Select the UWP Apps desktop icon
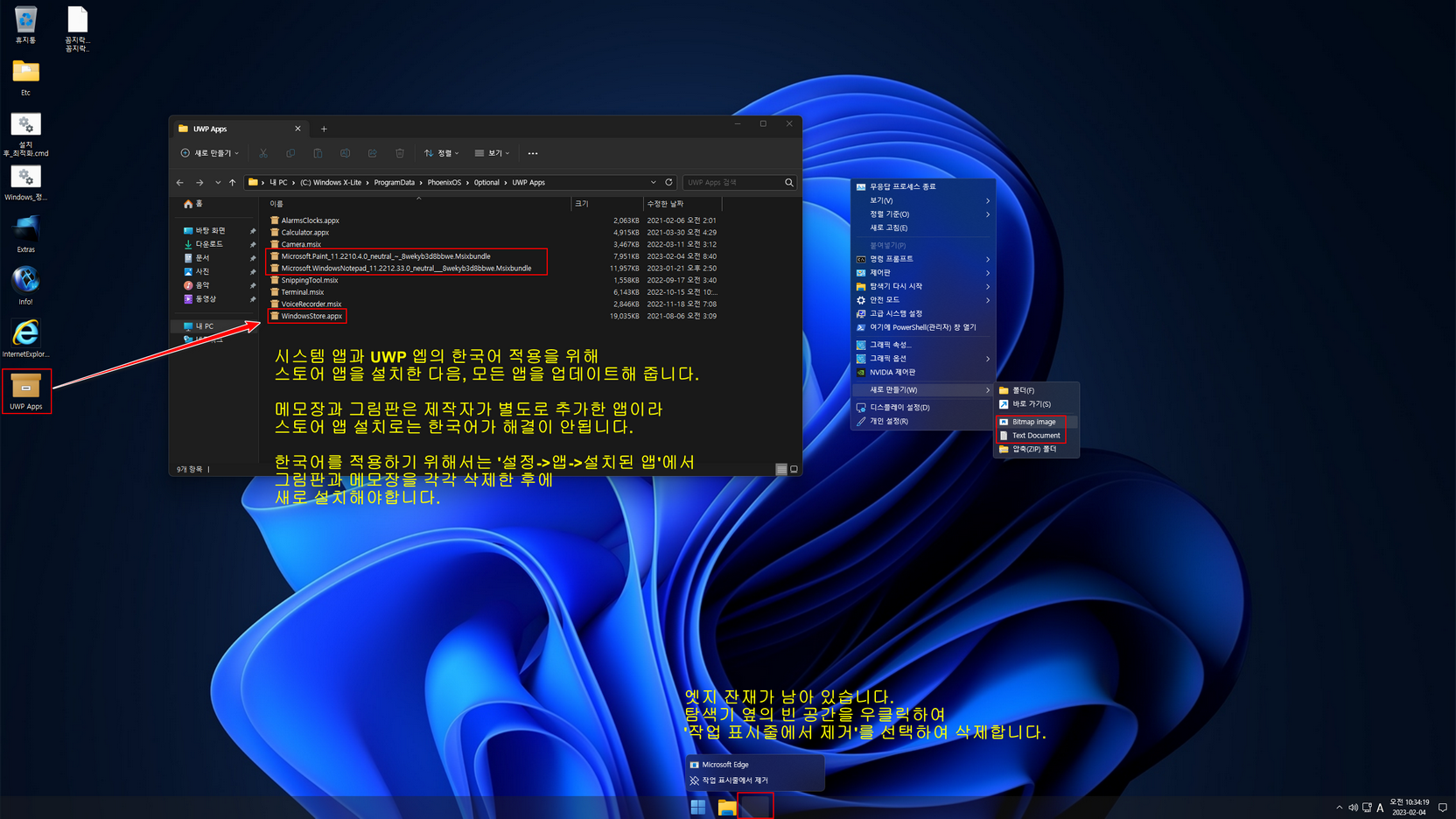The image size is (1456, 819). [x=26, y=391]
